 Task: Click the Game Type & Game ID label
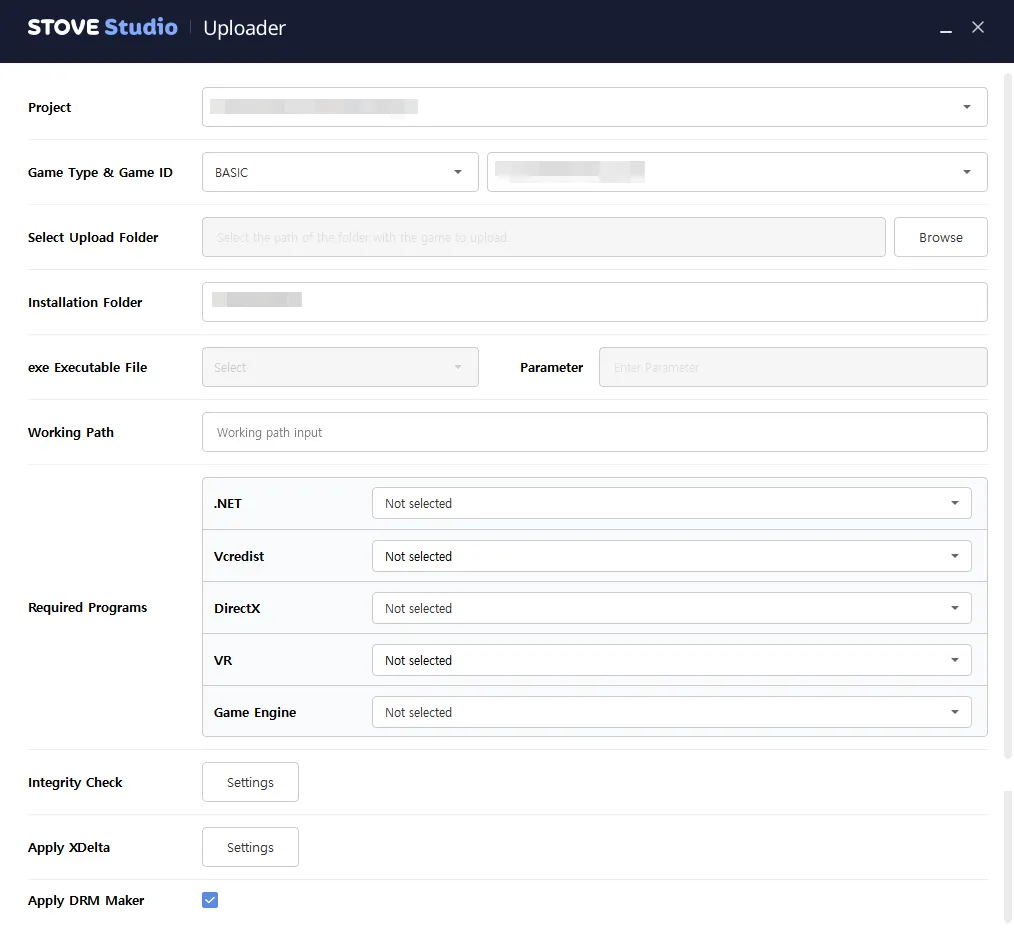tap(100, 172)
